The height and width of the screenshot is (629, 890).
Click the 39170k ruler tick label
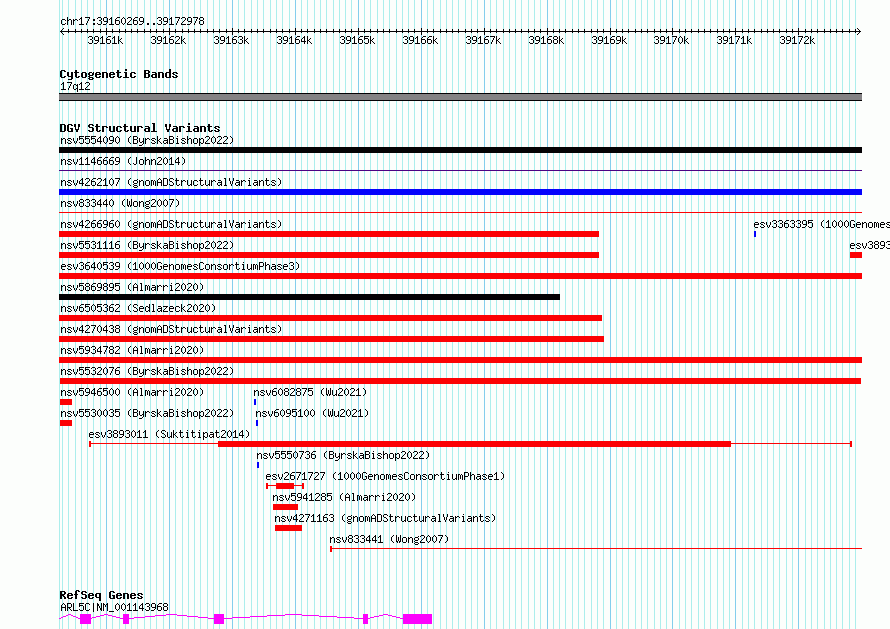[671, 40]
